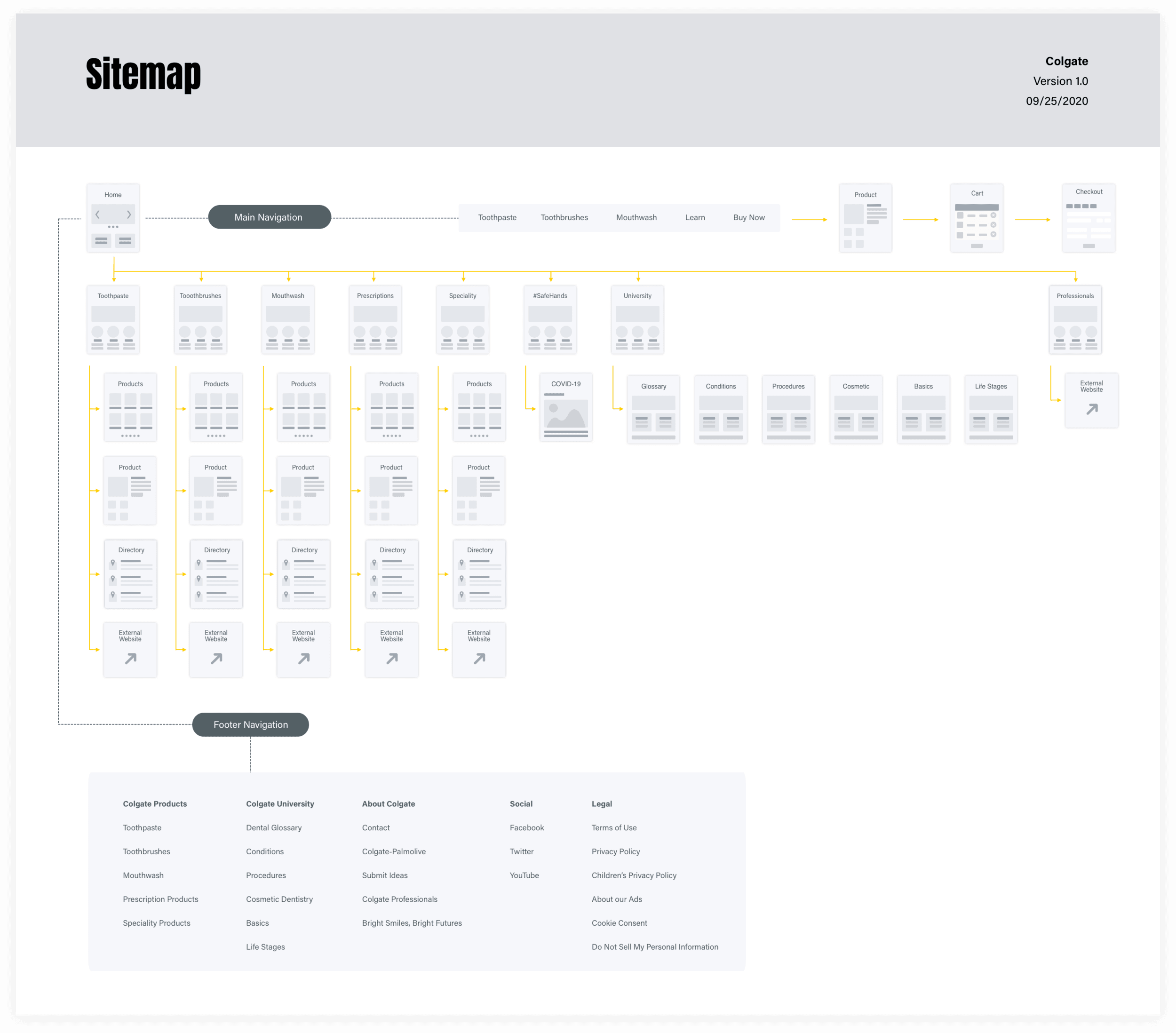Choose Toothpaste in the main navigation bar

point(497,217)
